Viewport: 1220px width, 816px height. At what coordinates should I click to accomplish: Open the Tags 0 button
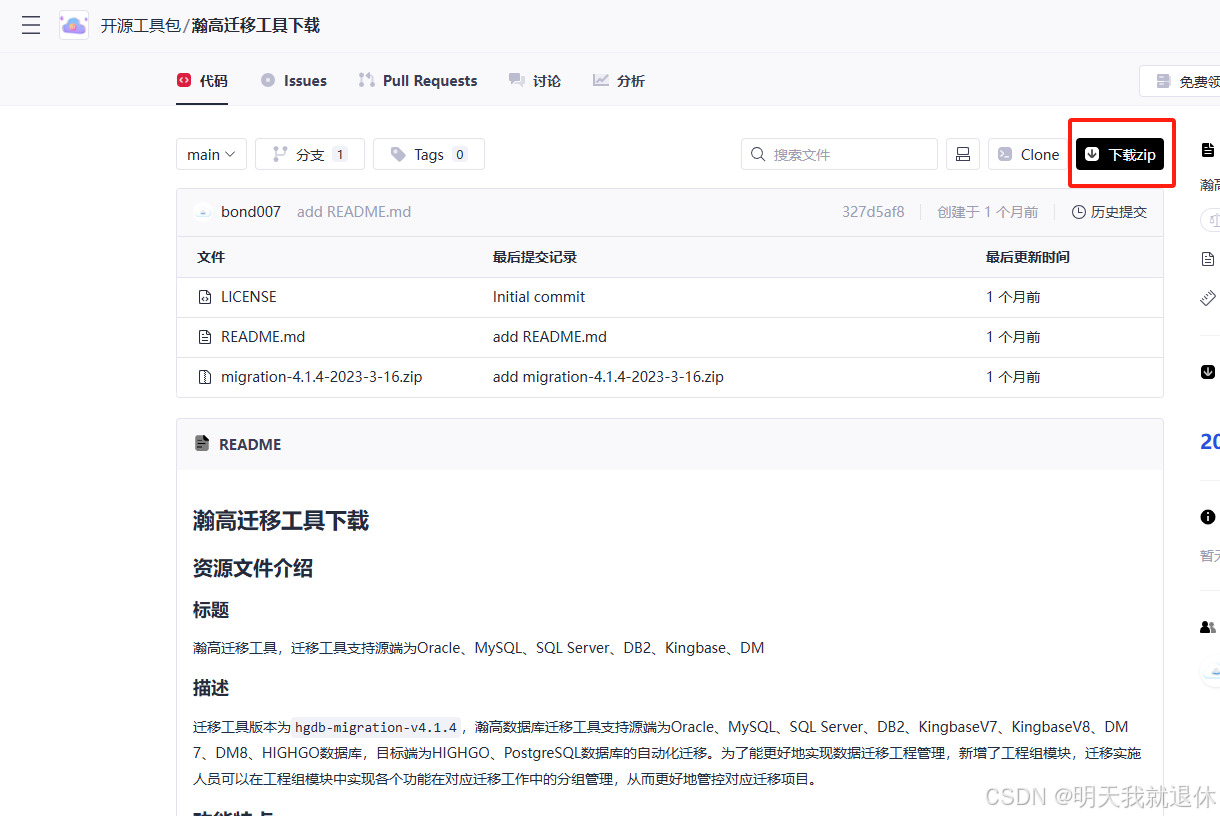pos(429,154)
